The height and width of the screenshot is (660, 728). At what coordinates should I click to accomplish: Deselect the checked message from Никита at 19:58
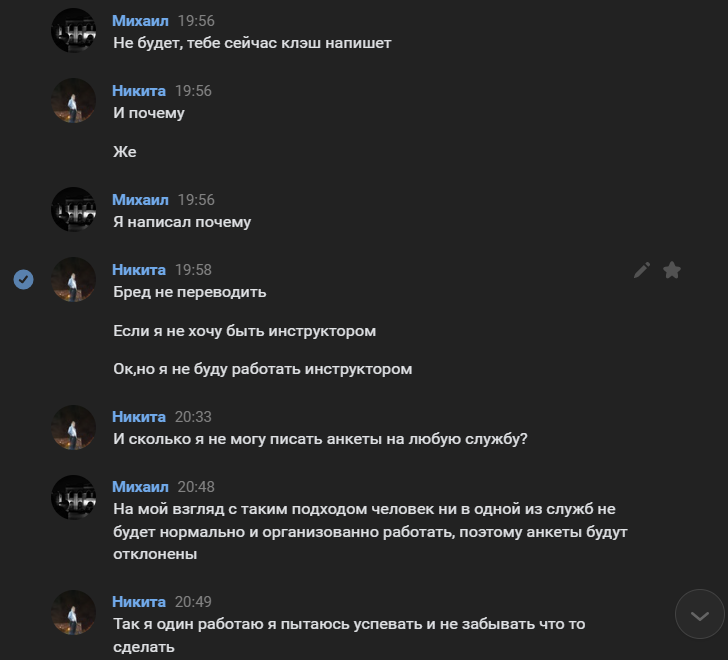[x=24, y=279]
